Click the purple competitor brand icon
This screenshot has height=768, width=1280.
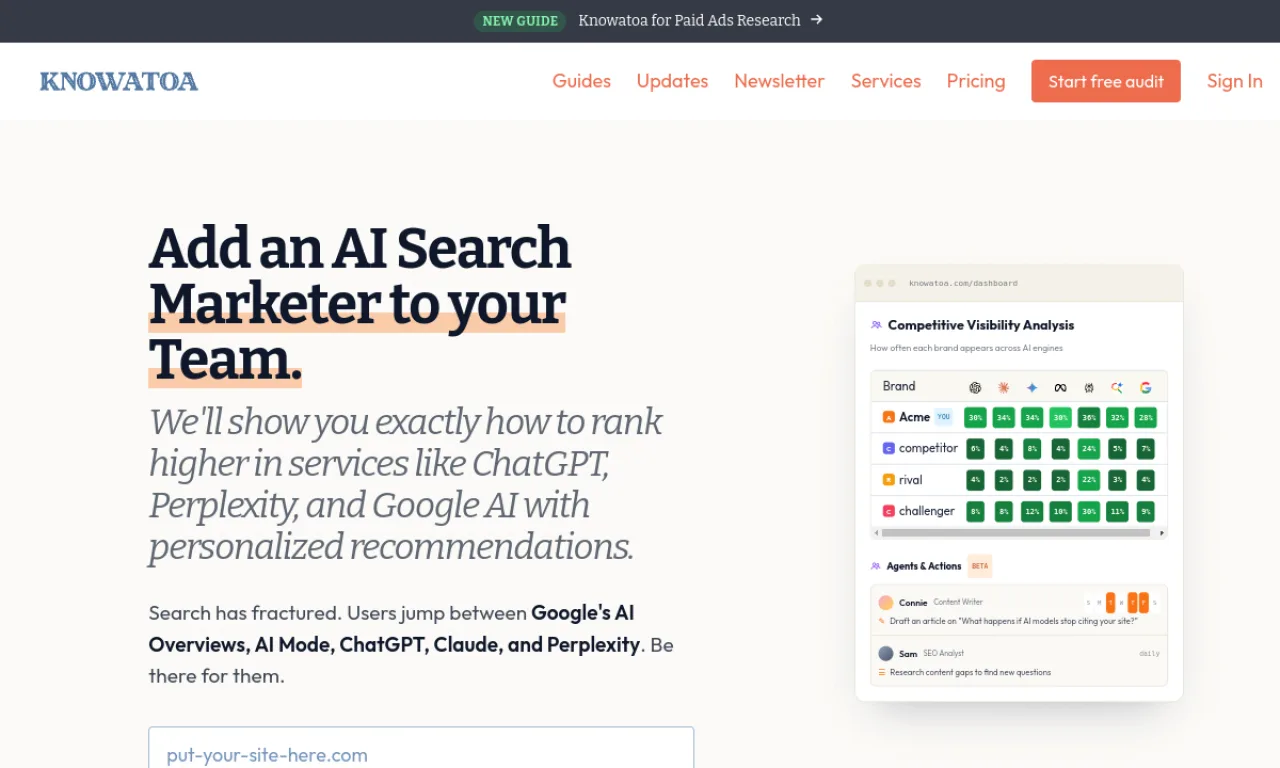click(x=889, y=449)
